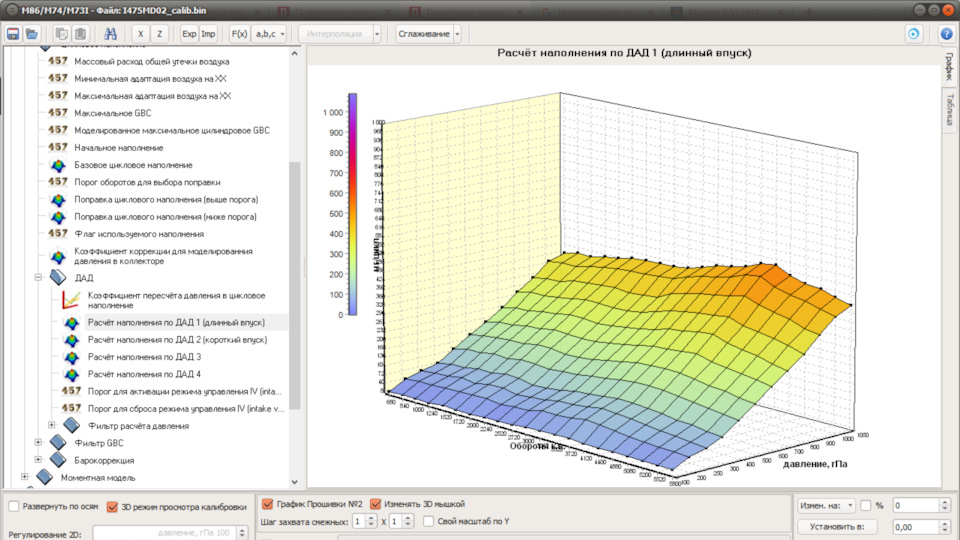Click the paste clipboard toolbar icon

coord(80,34)
